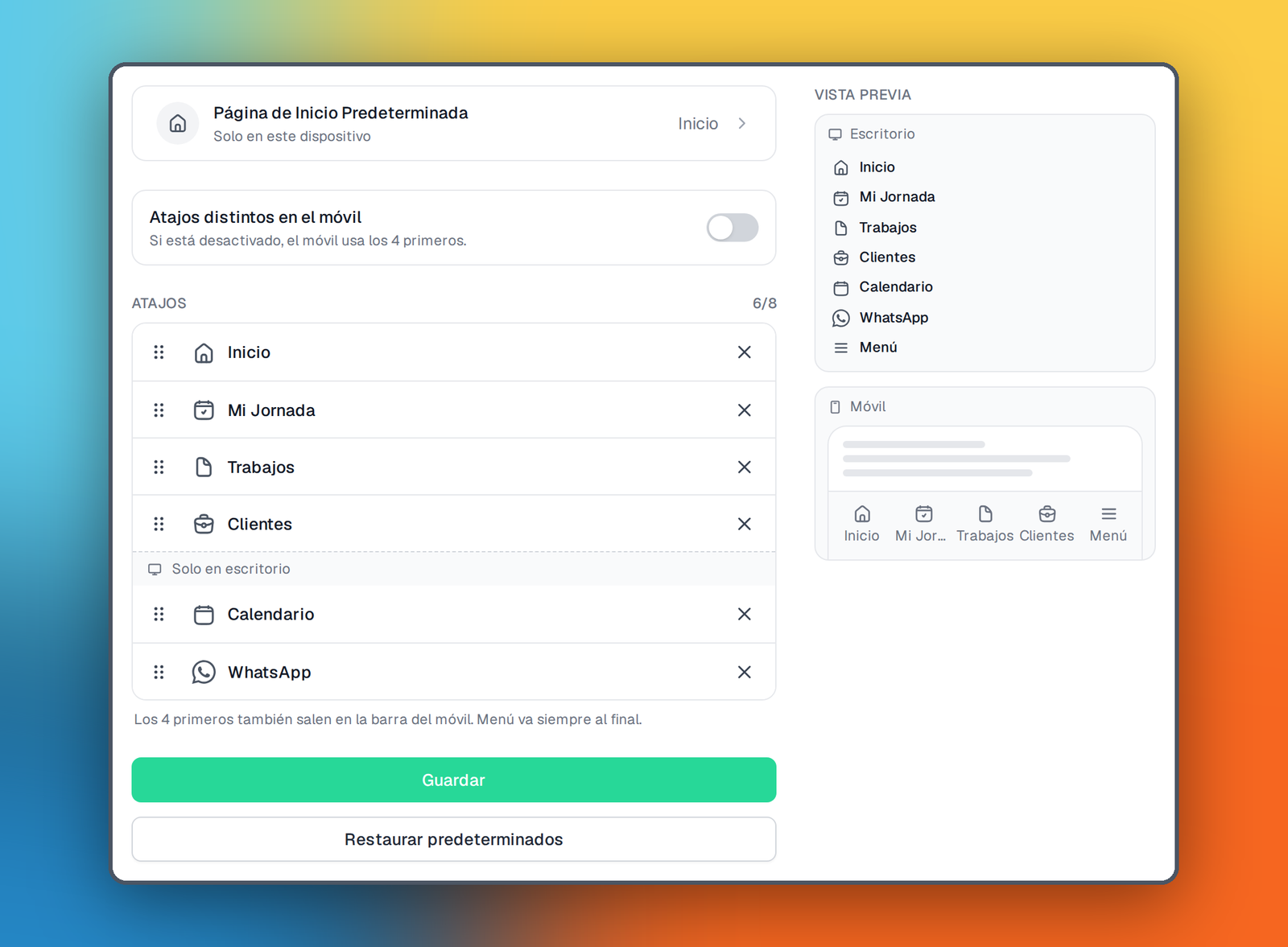Open the default home page chevron

(x=742, y=123)
